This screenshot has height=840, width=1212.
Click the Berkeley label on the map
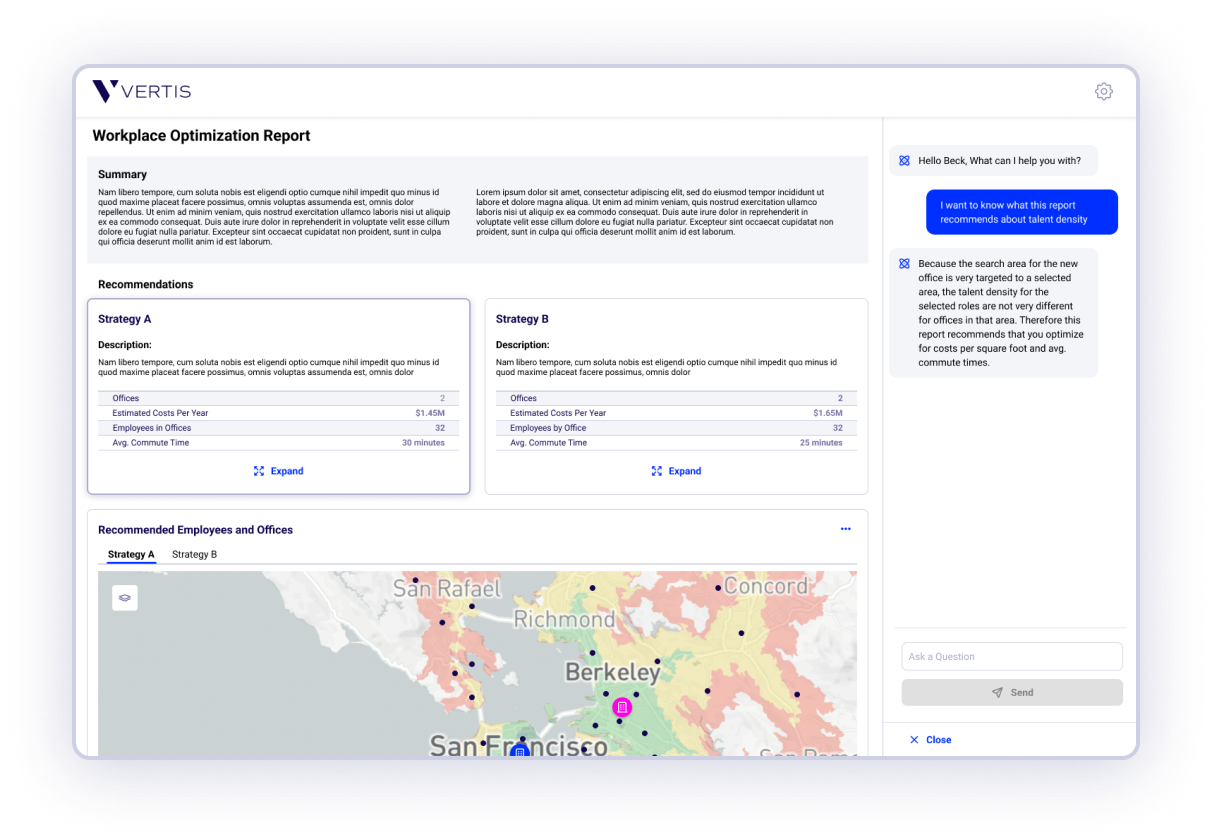[x=612, y=672]
